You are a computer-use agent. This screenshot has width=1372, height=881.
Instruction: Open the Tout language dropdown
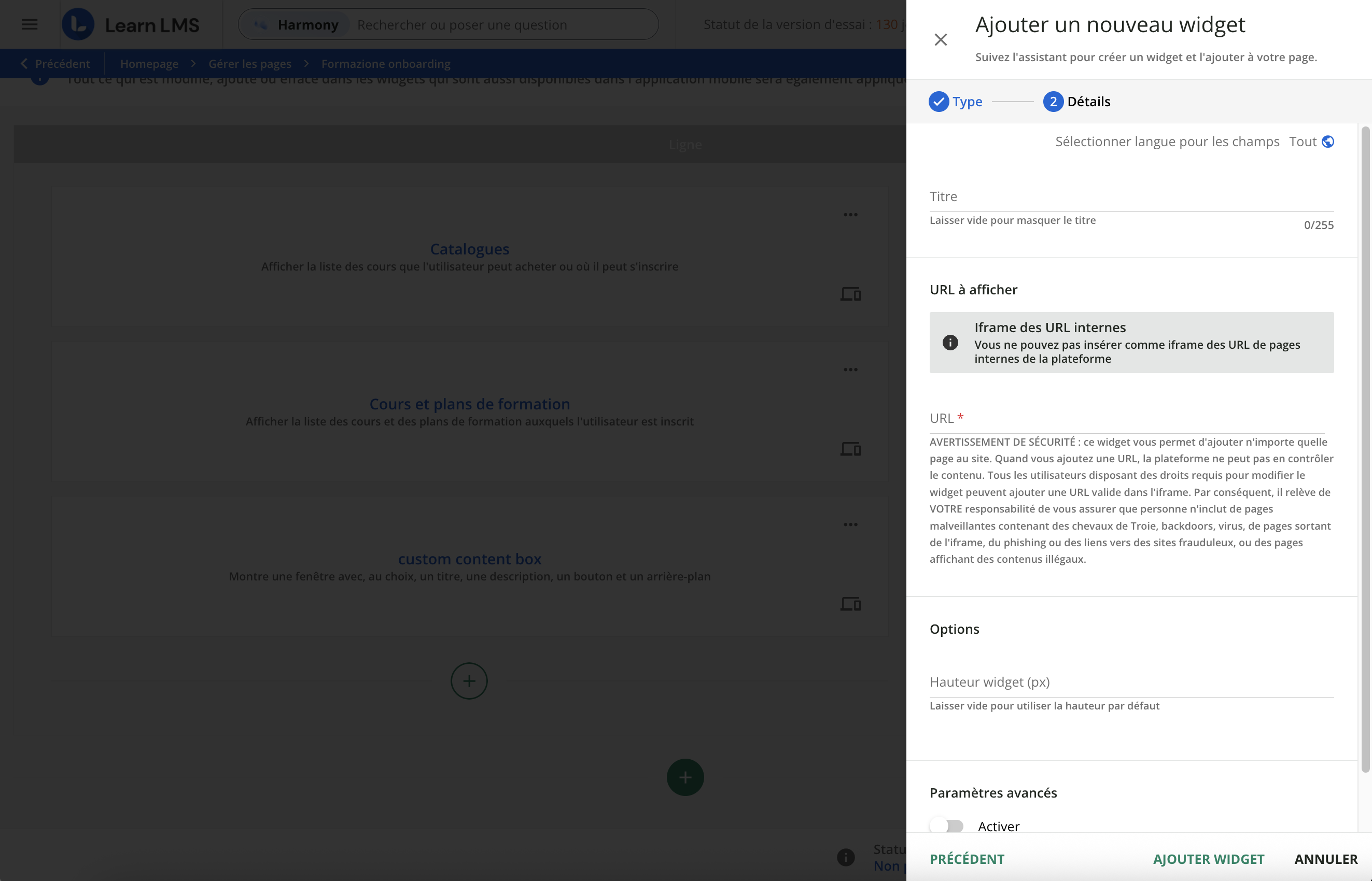1303,141
